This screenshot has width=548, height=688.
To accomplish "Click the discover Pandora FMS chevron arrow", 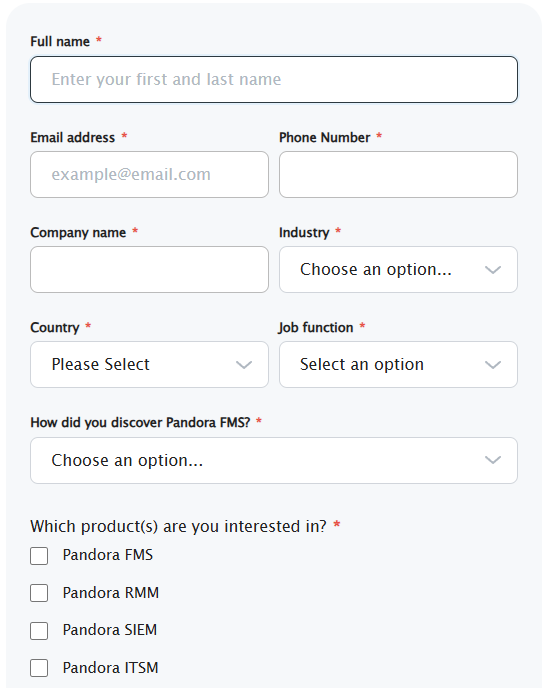I will pos(493,460).
